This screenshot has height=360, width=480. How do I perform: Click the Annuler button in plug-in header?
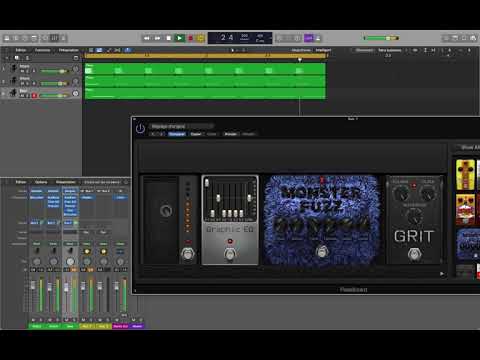click(231, 134)
